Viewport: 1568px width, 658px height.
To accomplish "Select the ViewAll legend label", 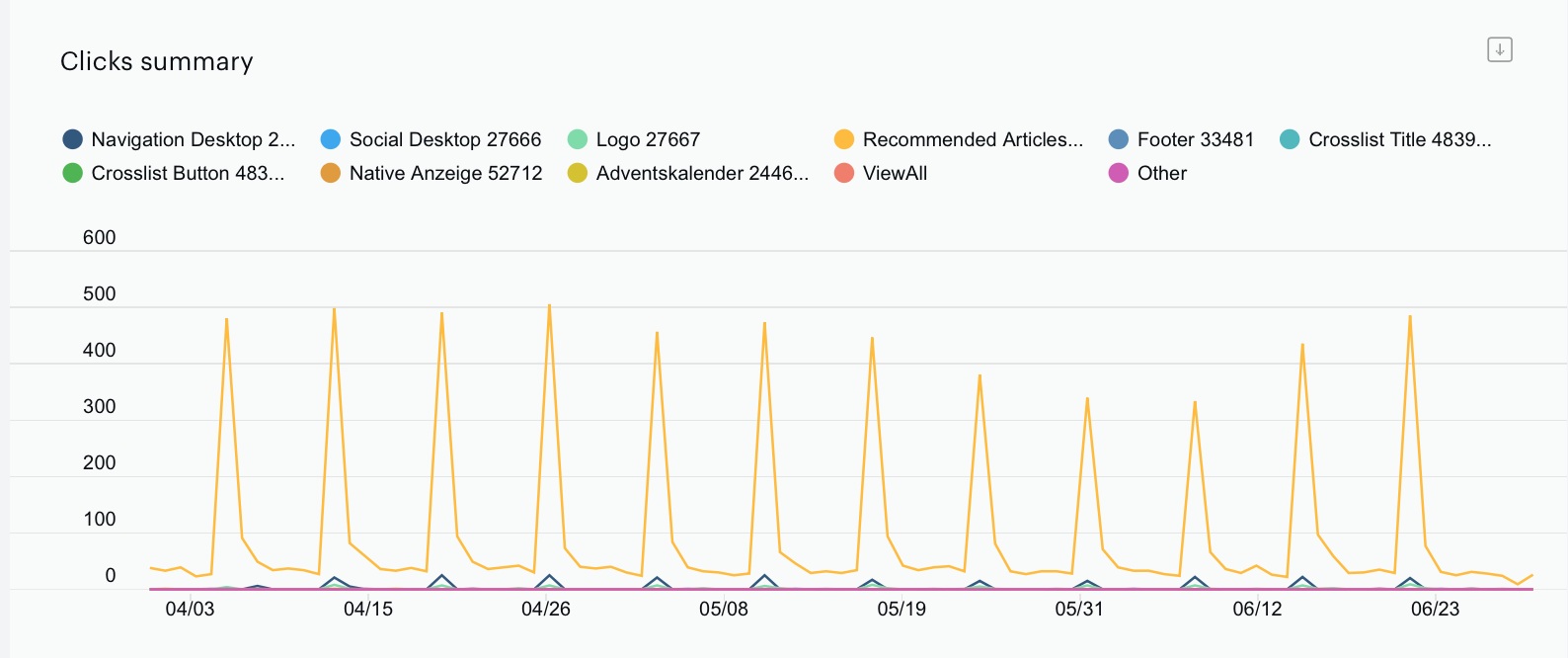I will [x=895, y=173].
